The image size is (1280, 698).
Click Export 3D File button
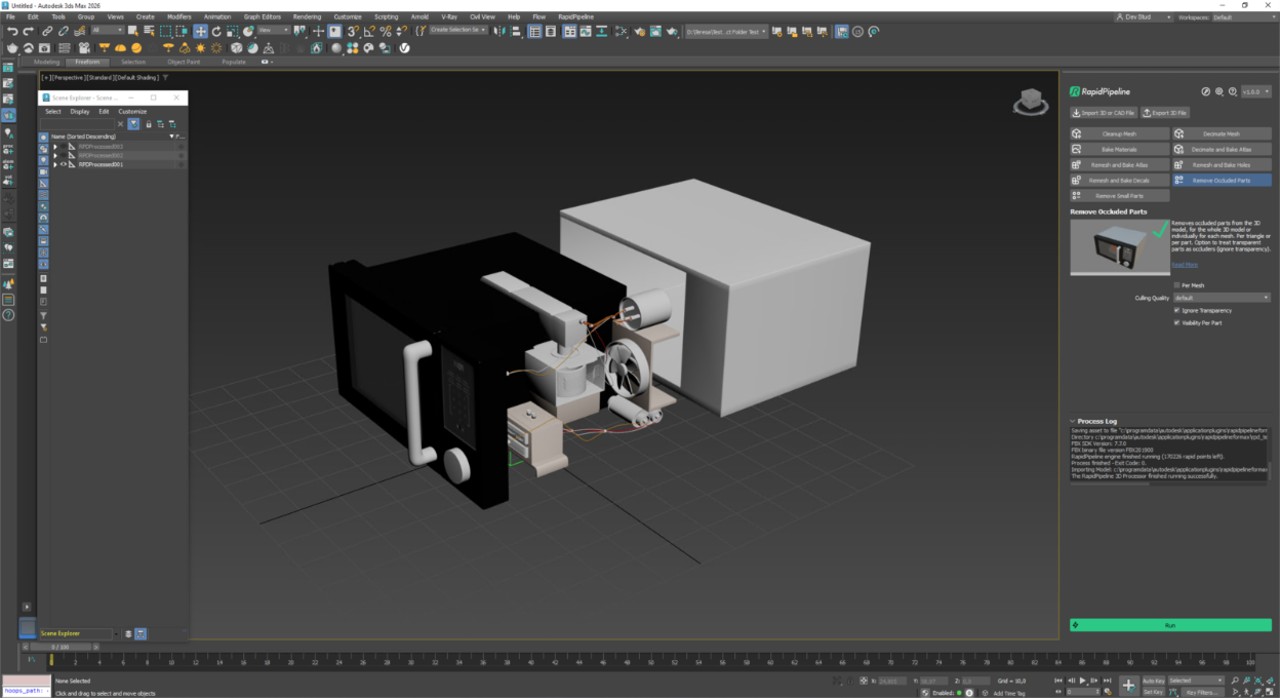[x=1165, y=113]
